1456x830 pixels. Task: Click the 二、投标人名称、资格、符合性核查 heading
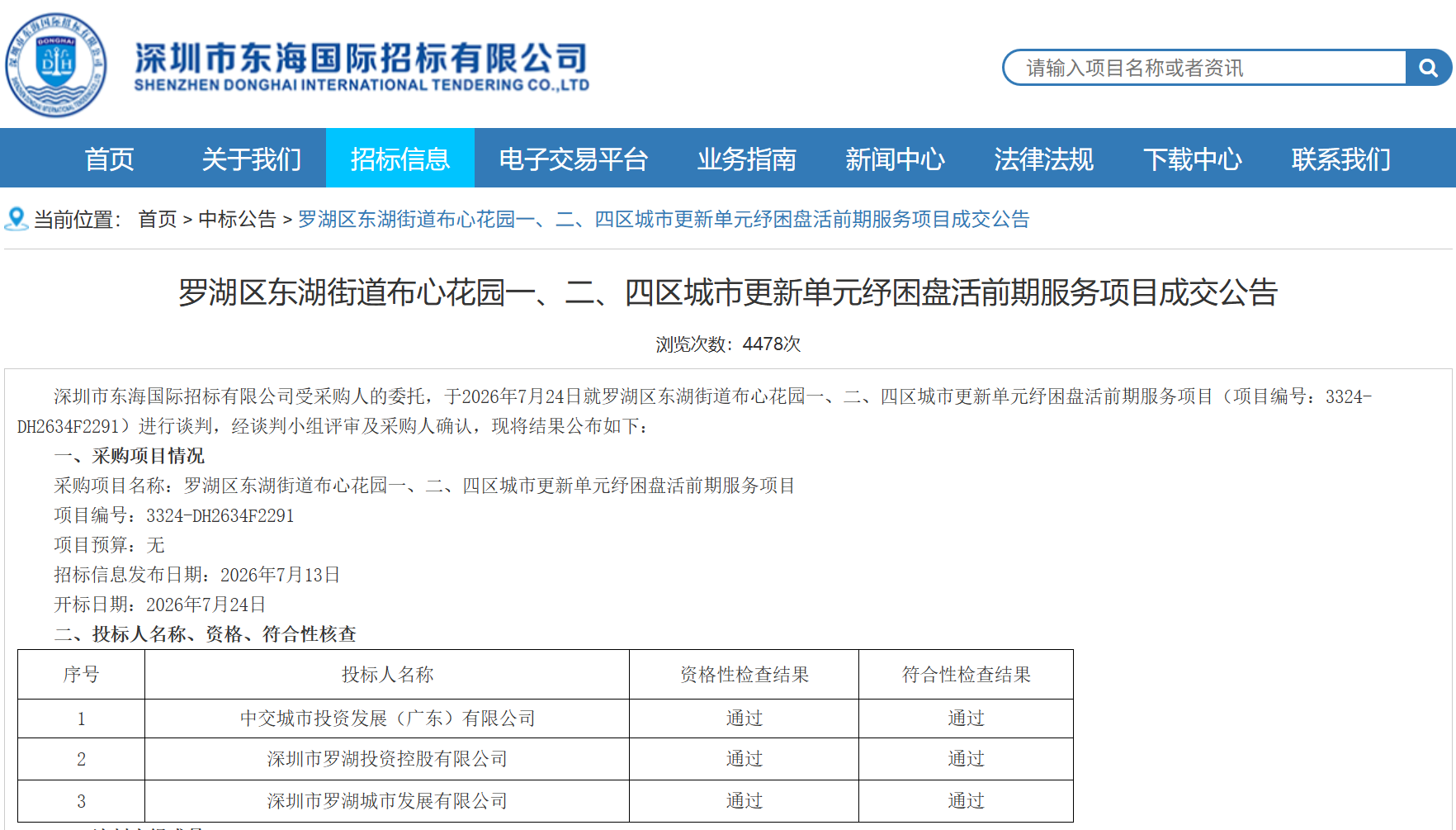206,634
